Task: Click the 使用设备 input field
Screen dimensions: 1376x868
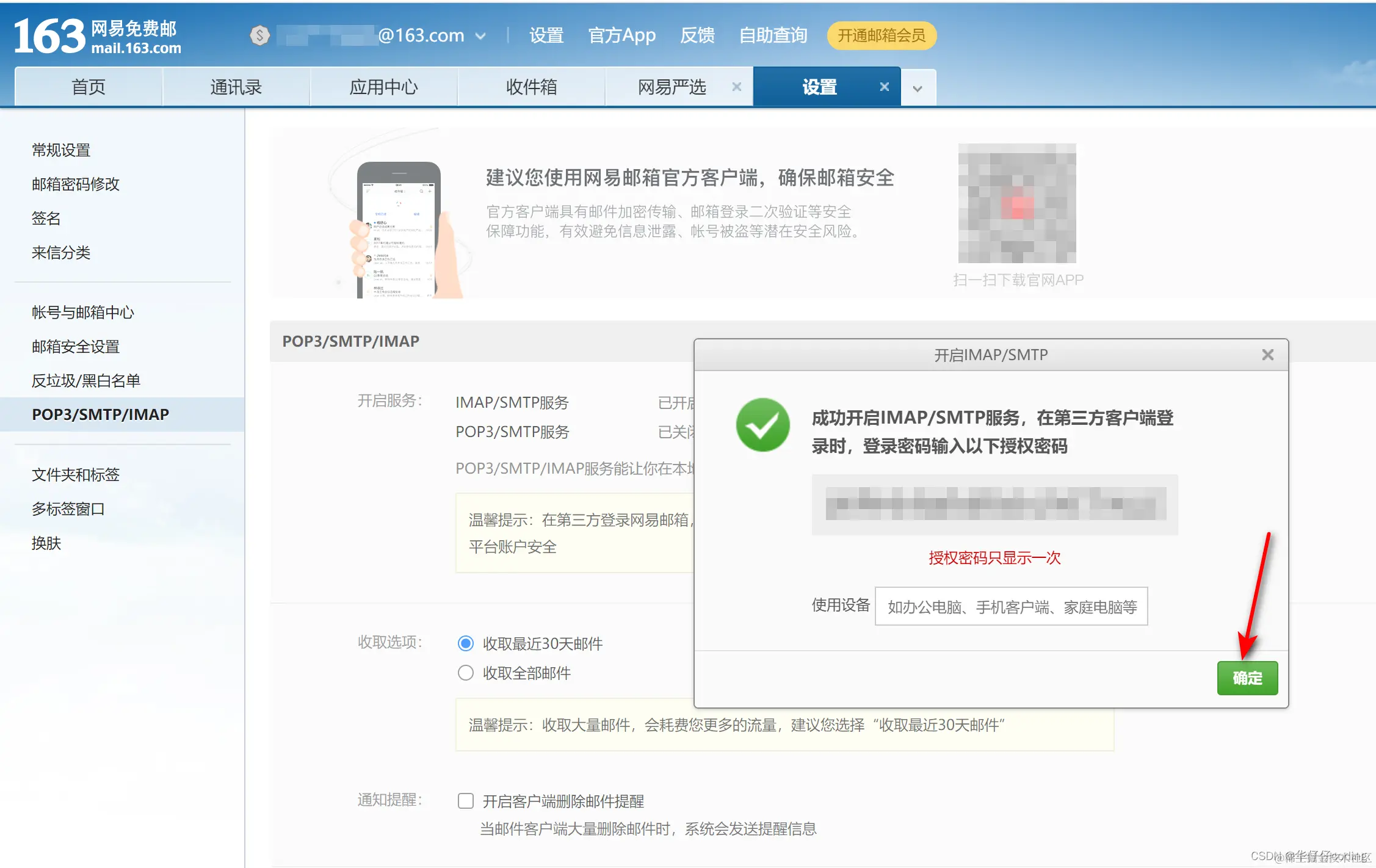Action: coord(1011,606)
